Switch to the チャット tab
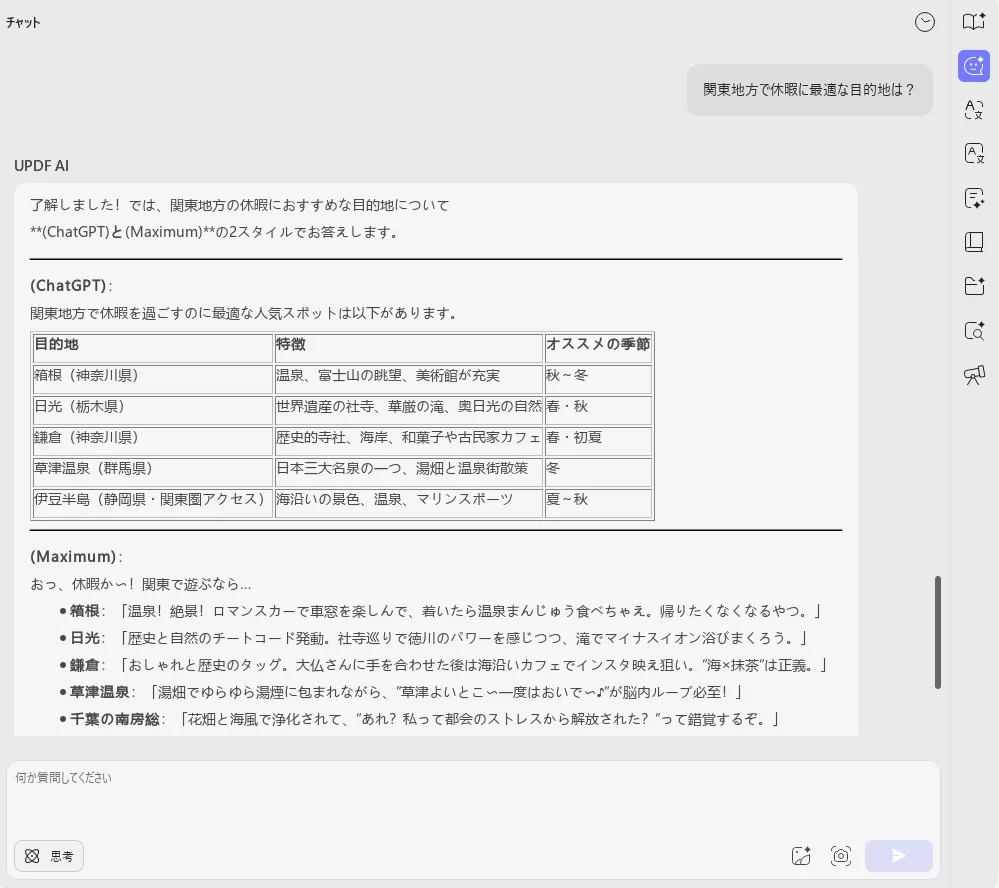Image resolution: width=999 pixels, height=888 pixels. (x=22, y=22)
